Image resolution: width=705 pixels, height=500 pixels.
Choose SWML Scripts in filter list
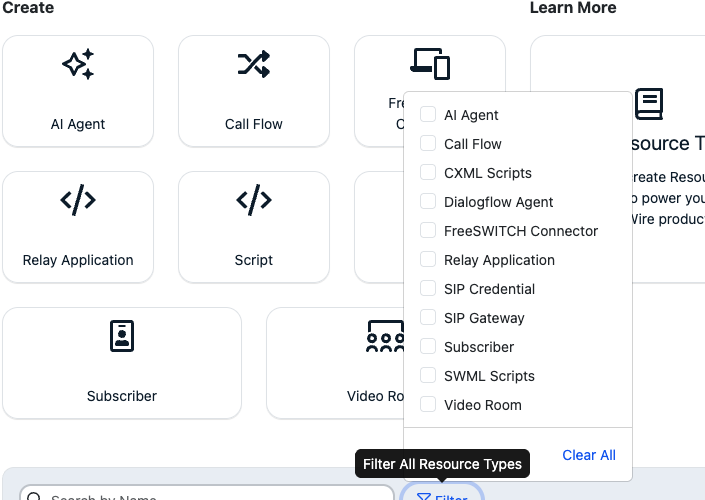tap(489, 376)
